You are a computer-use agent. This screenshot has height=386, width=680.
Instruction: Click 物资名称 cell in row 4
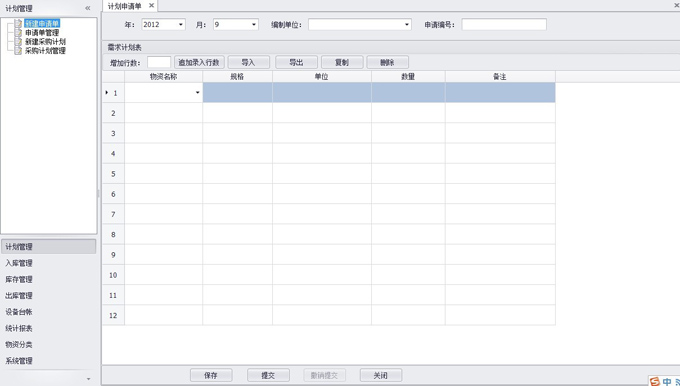pos(163,154)
